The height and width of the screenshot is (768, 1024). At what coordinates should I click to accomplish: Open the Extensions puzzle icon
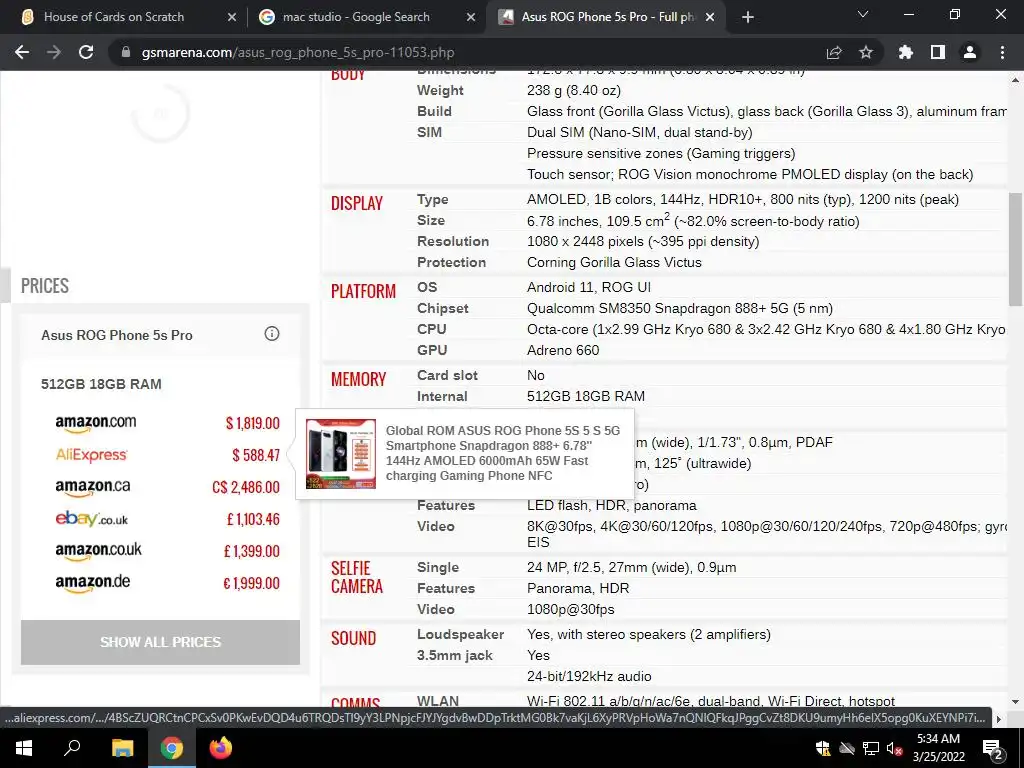(x=906, y=52)
